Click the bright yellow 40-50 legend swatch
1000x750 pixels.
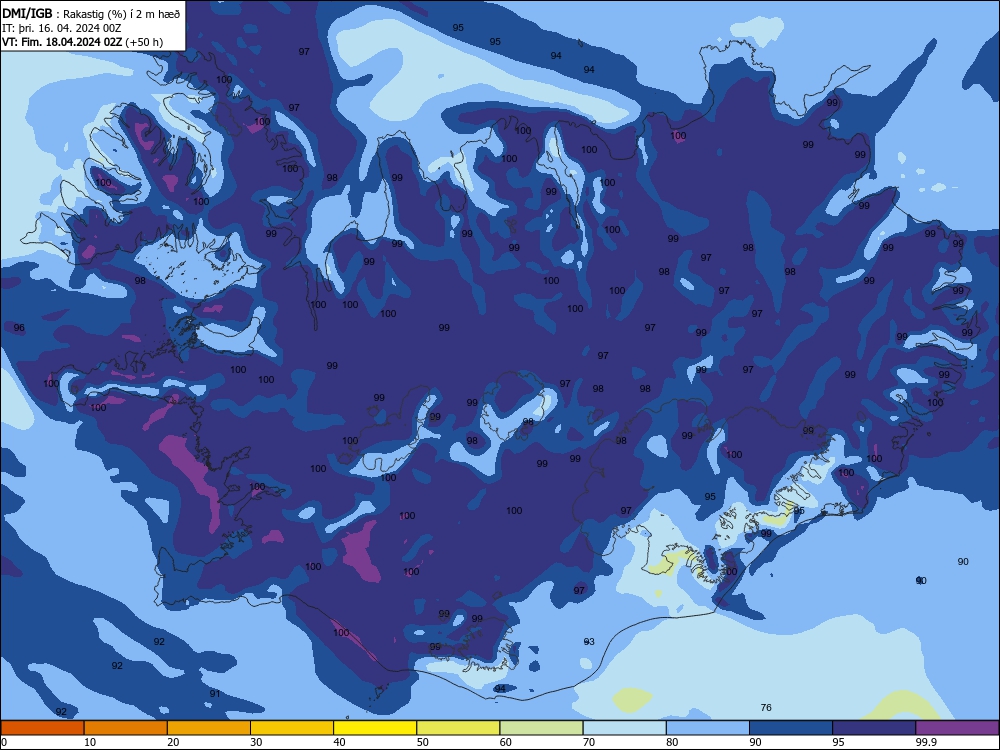point(375,728)
